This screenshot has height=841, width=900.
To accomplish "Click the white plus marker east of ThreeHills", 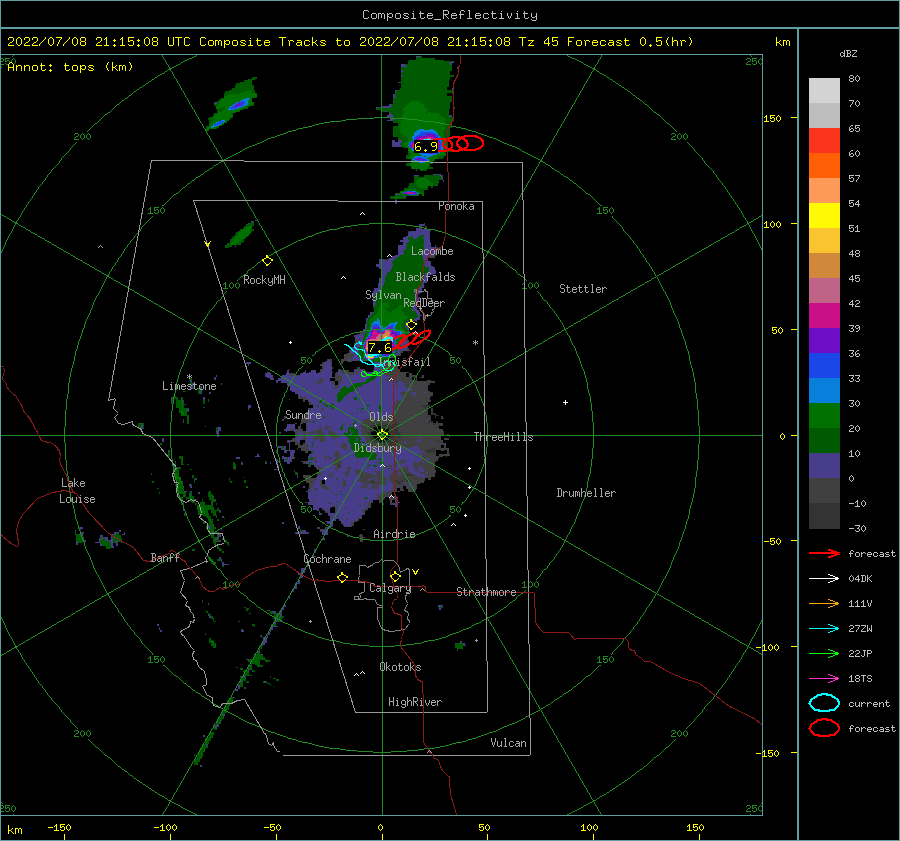I will 565,402.
